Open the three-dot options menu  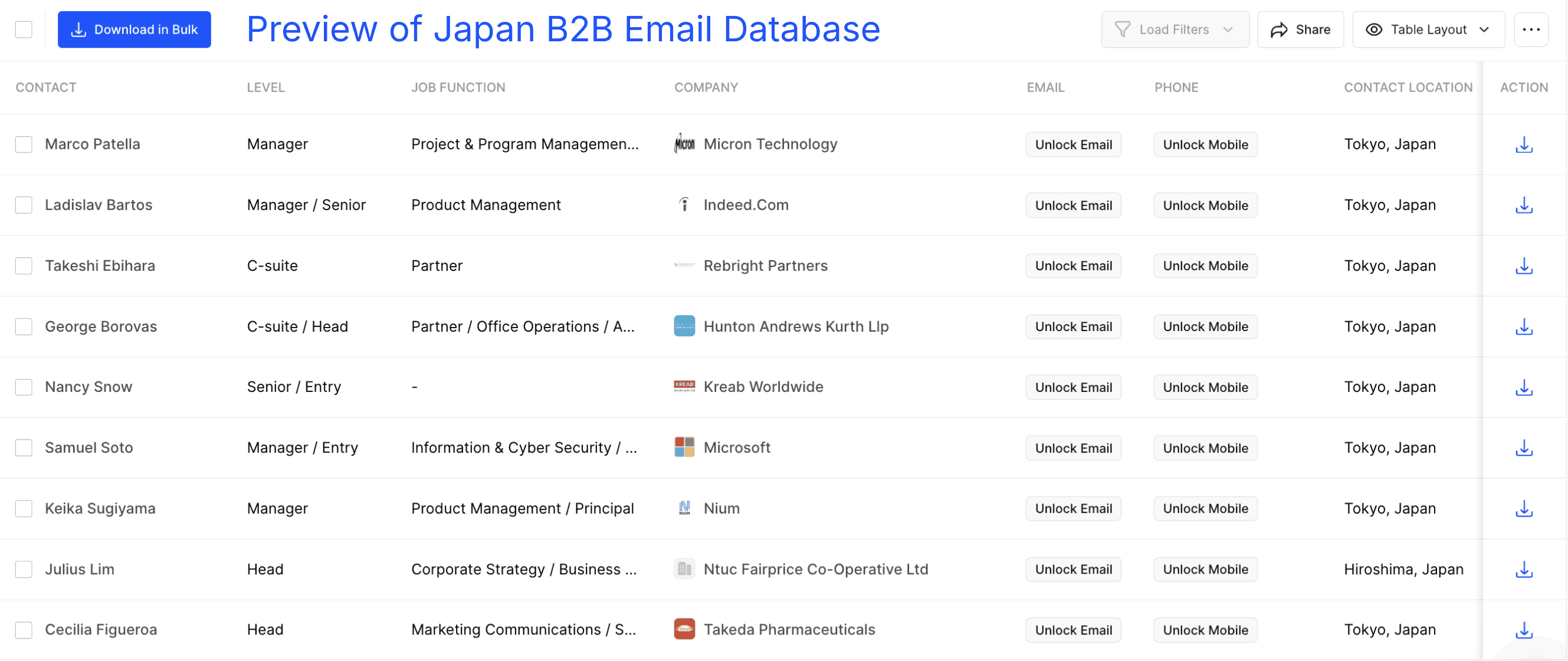1531,29
